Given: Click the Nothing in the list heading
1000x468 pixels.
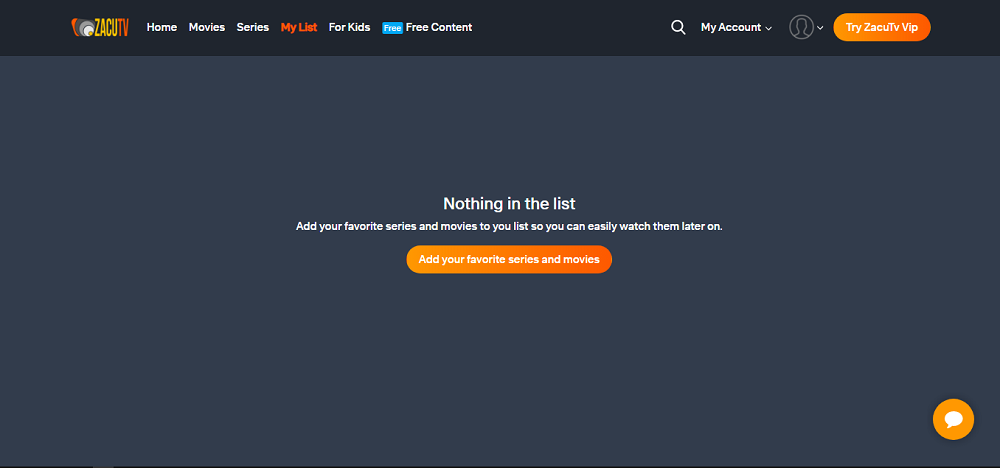Looking at the screenshot, I should click(x=509, y=204).
